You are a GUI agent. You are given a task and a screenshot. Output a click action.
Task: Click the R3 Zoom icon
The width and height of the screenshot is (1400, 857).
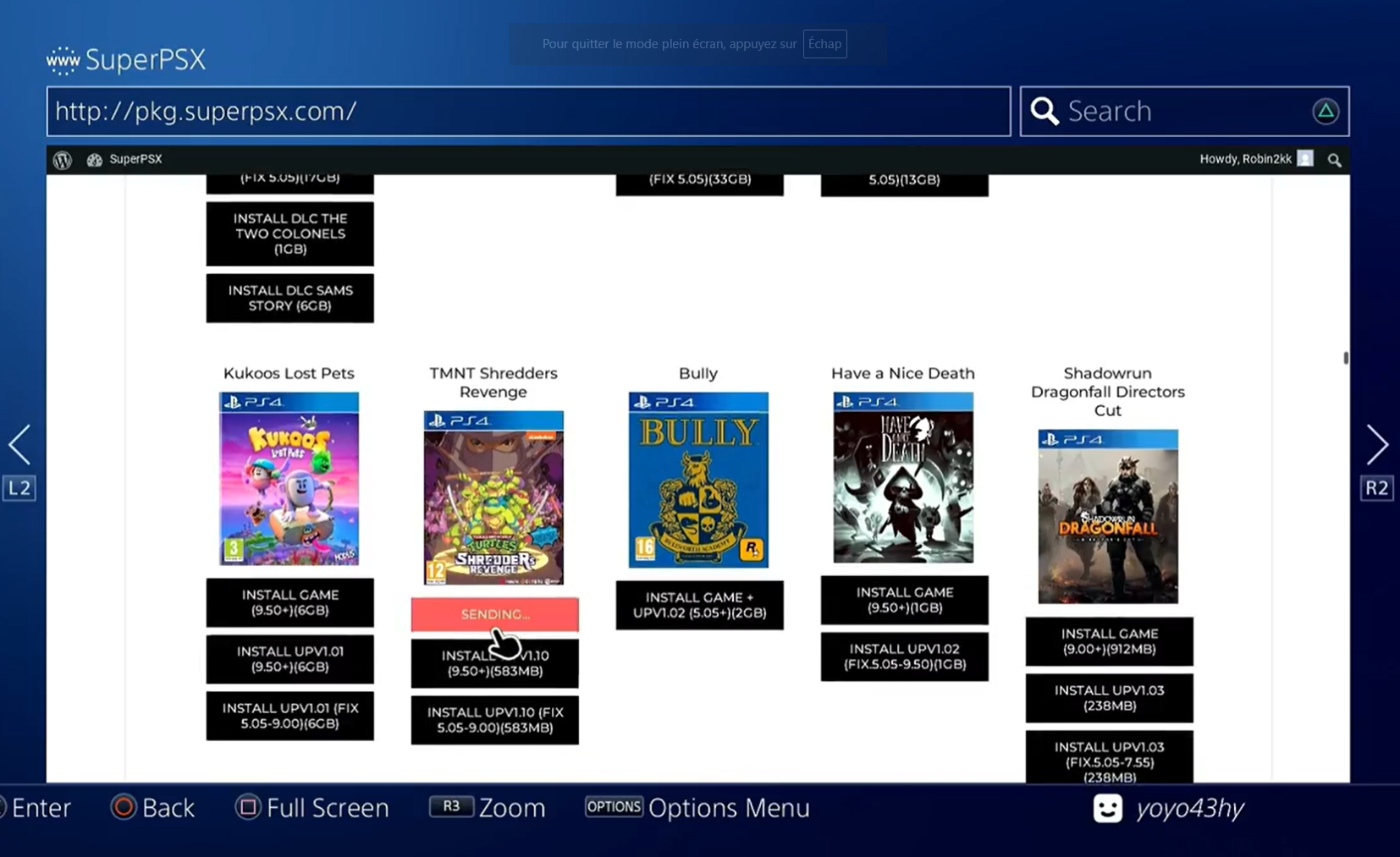451,807
